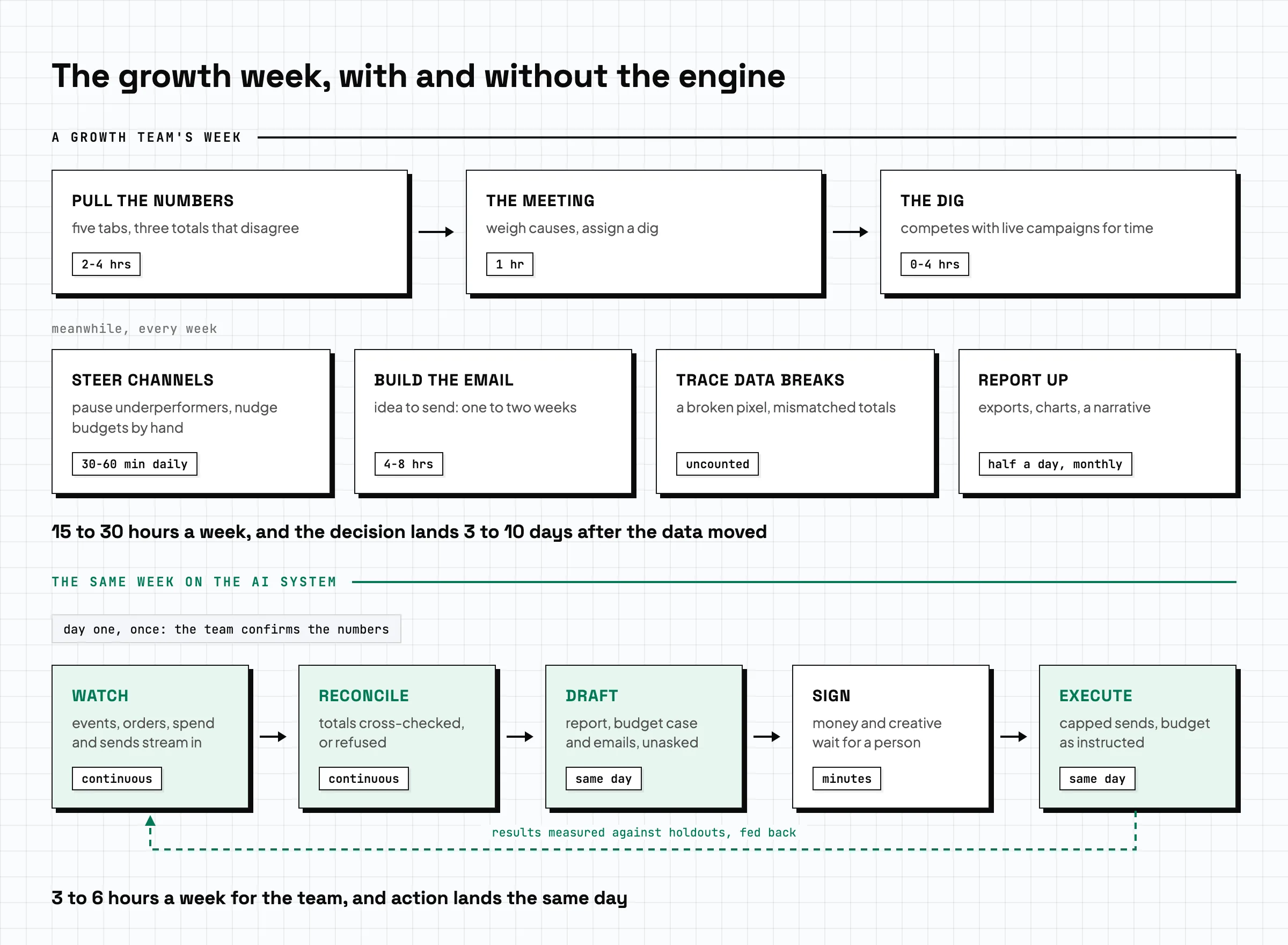Viewport: 1288px width, 945px height.
Task: Click 'totals cross-checked, or refused' text
Action: (x=392, y=733)
